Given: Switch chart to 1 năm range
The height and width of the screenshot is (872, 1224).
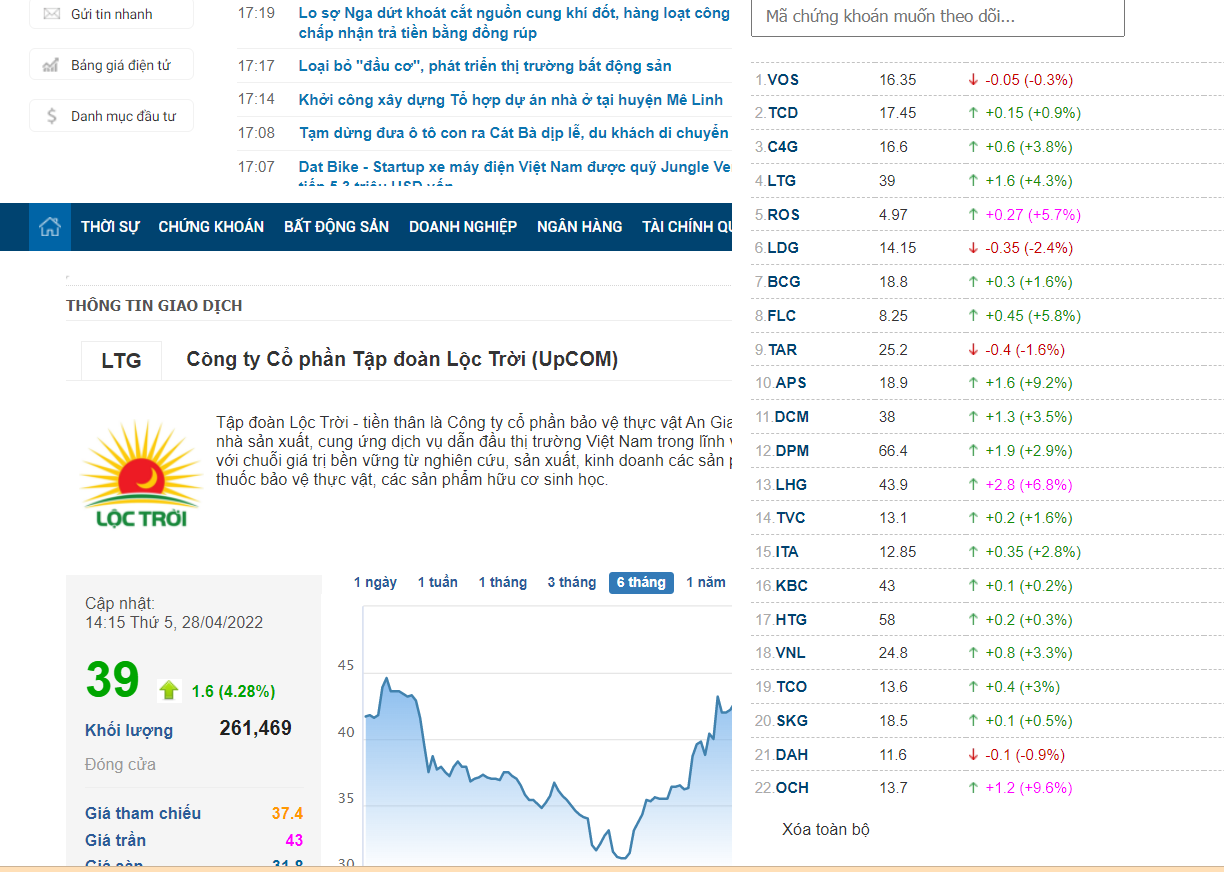Looking at the screenshot, I should (706, 582).
